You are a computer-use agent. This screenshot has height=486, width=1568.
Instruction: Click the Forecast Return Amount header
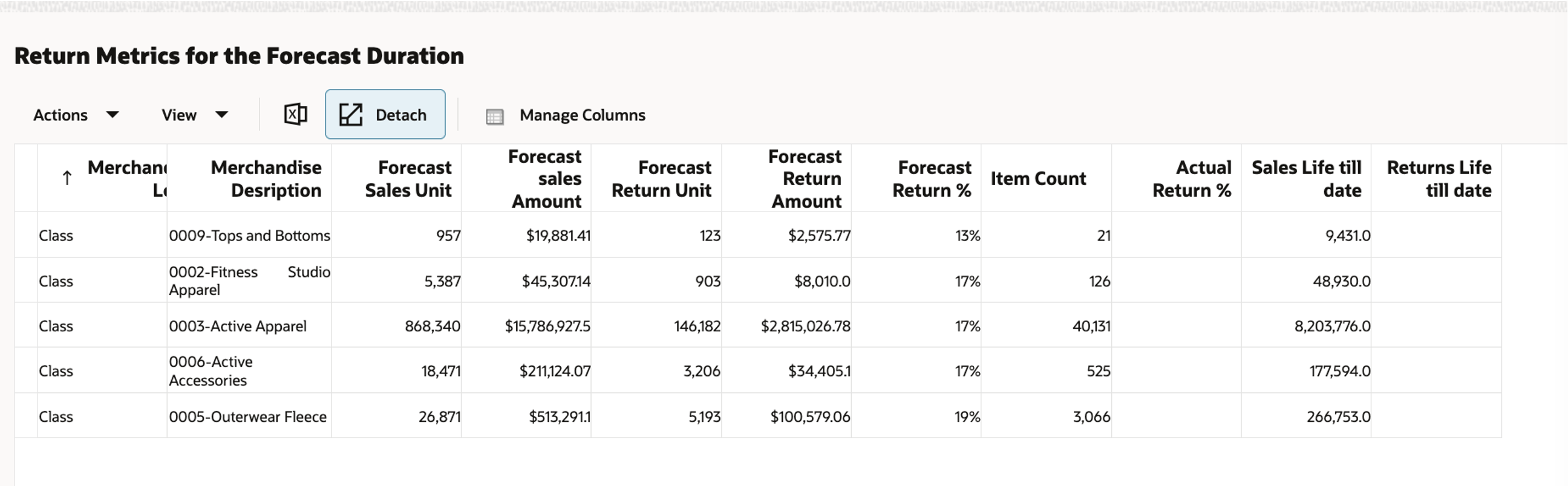coord(787,178)
